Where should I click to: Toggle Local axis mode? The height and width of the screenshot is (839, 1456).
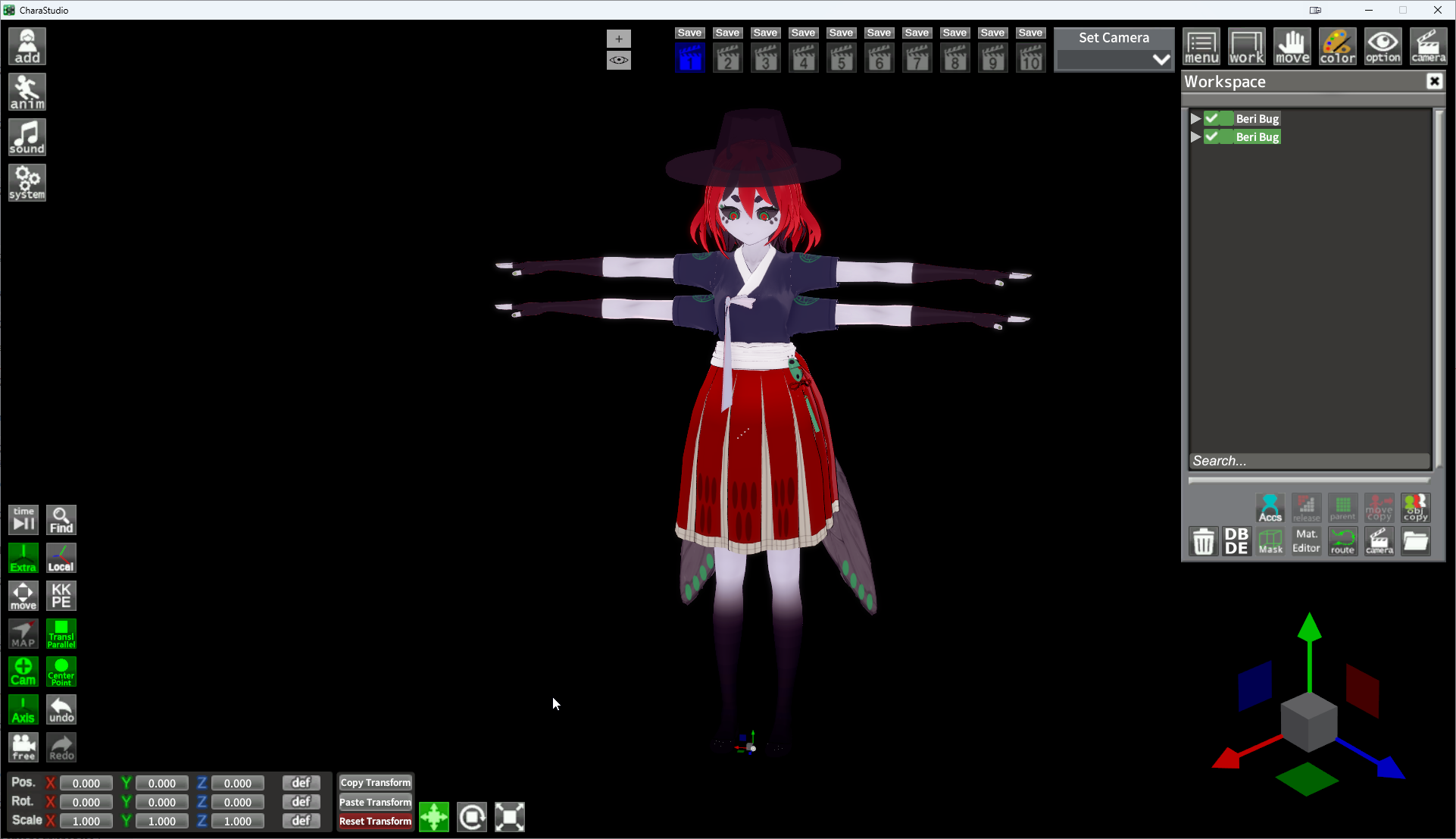(61, 558)
